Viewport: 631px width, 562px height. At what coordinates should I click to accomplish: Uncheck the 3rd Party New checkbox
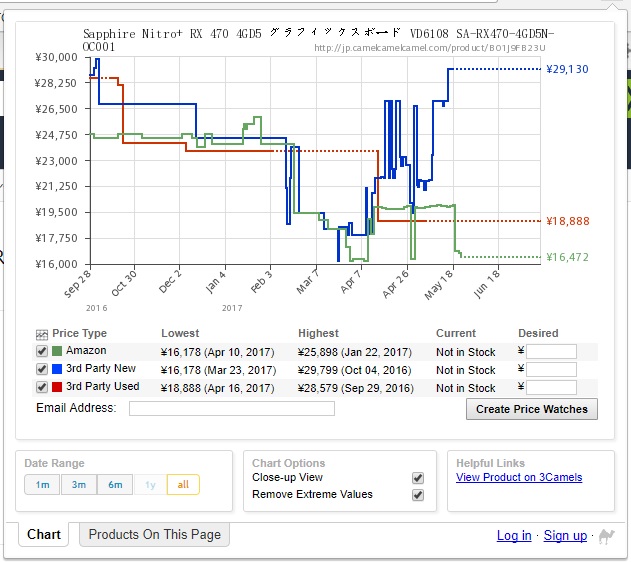[42, 369]
